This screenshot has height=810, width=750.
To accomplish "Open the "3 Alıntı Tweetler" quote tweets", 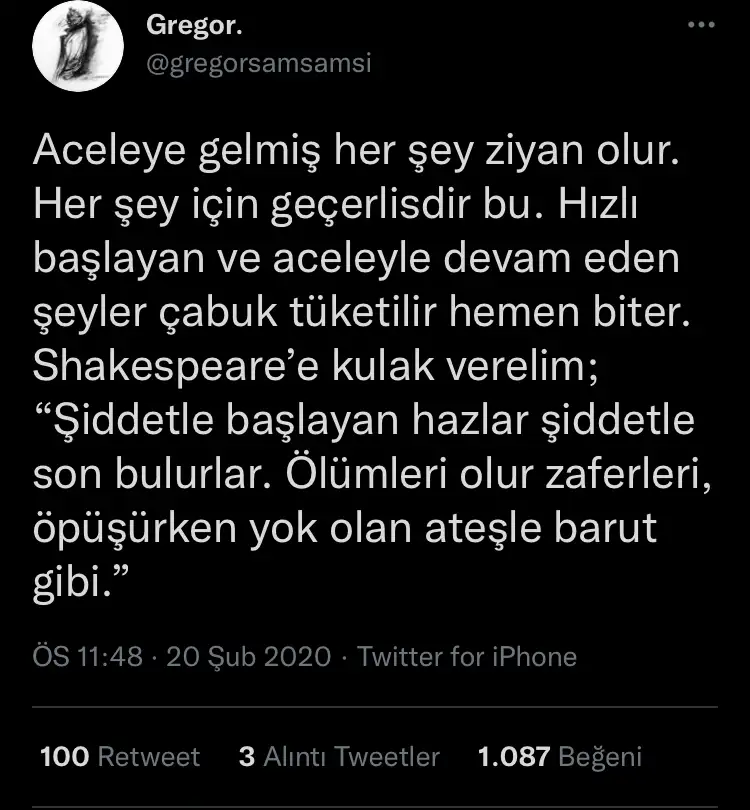I will [x=339, y=757].
